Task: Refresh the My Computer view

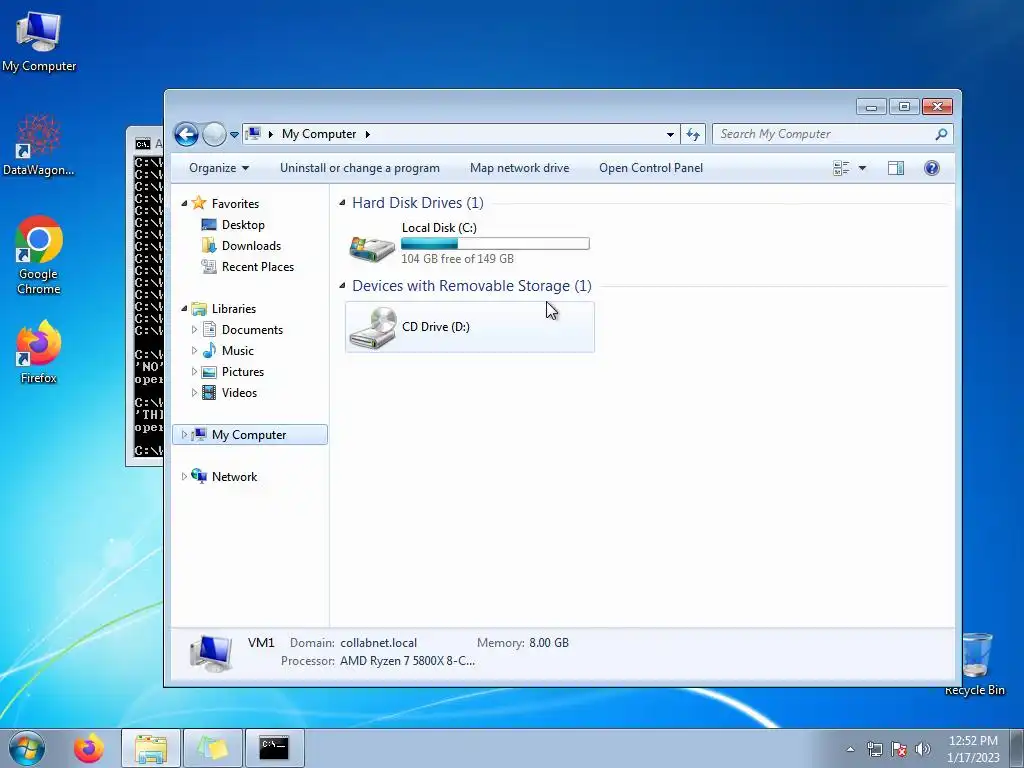Action: coord(693,135)
